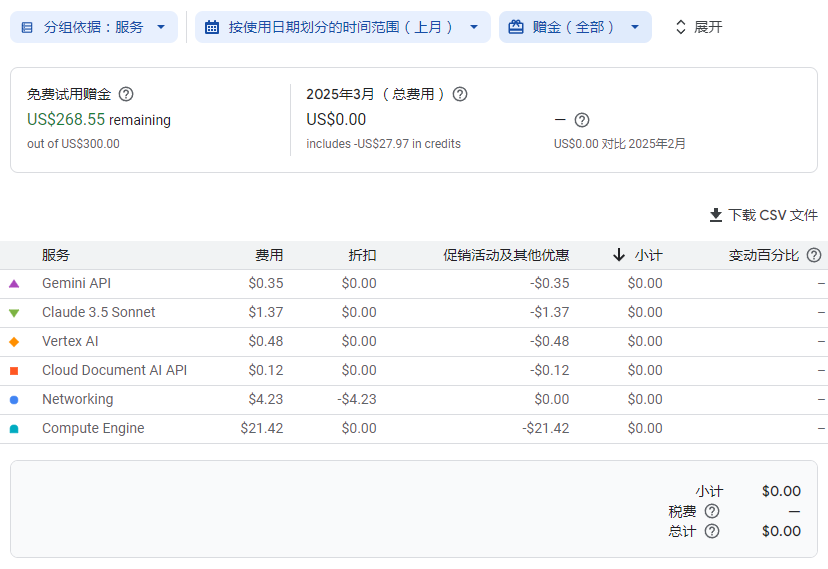This screenshot has width=828, height=569.
Task: Click help icon beside the dash comparison value
Action: click(x=582, y=120)
